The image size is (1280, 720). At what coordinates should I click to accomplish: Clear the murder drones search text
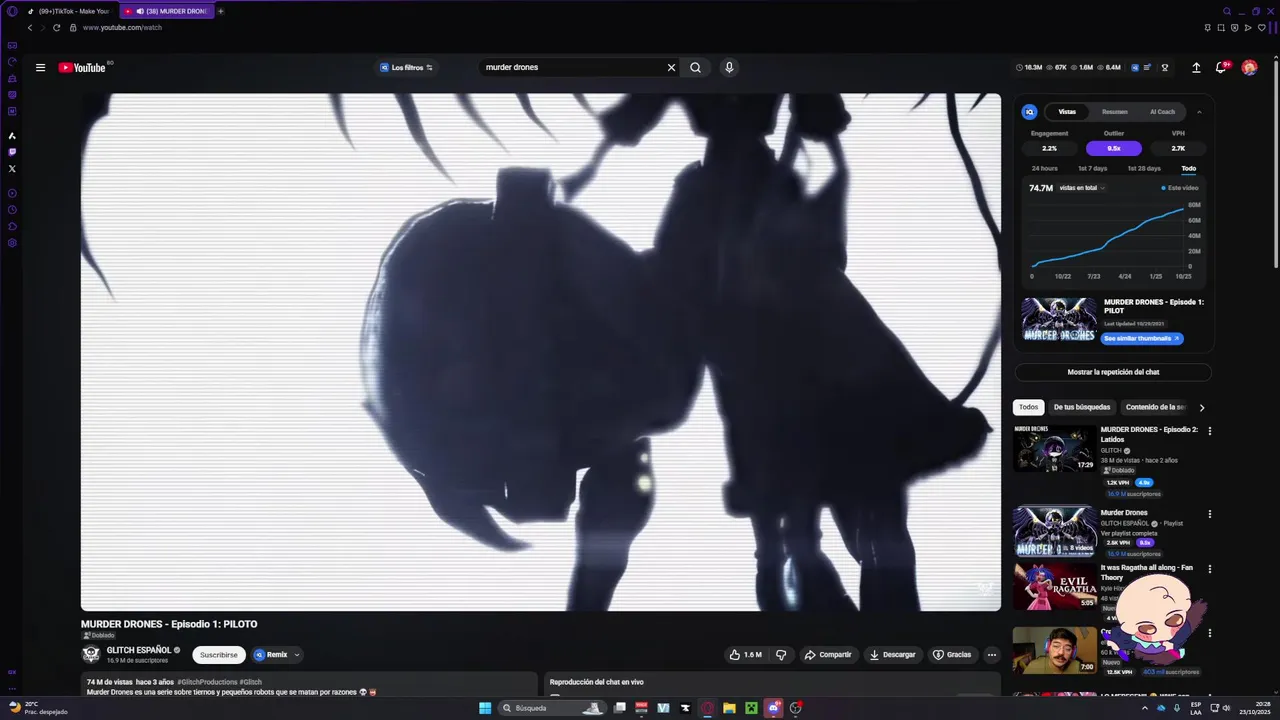tap(671, 68)
